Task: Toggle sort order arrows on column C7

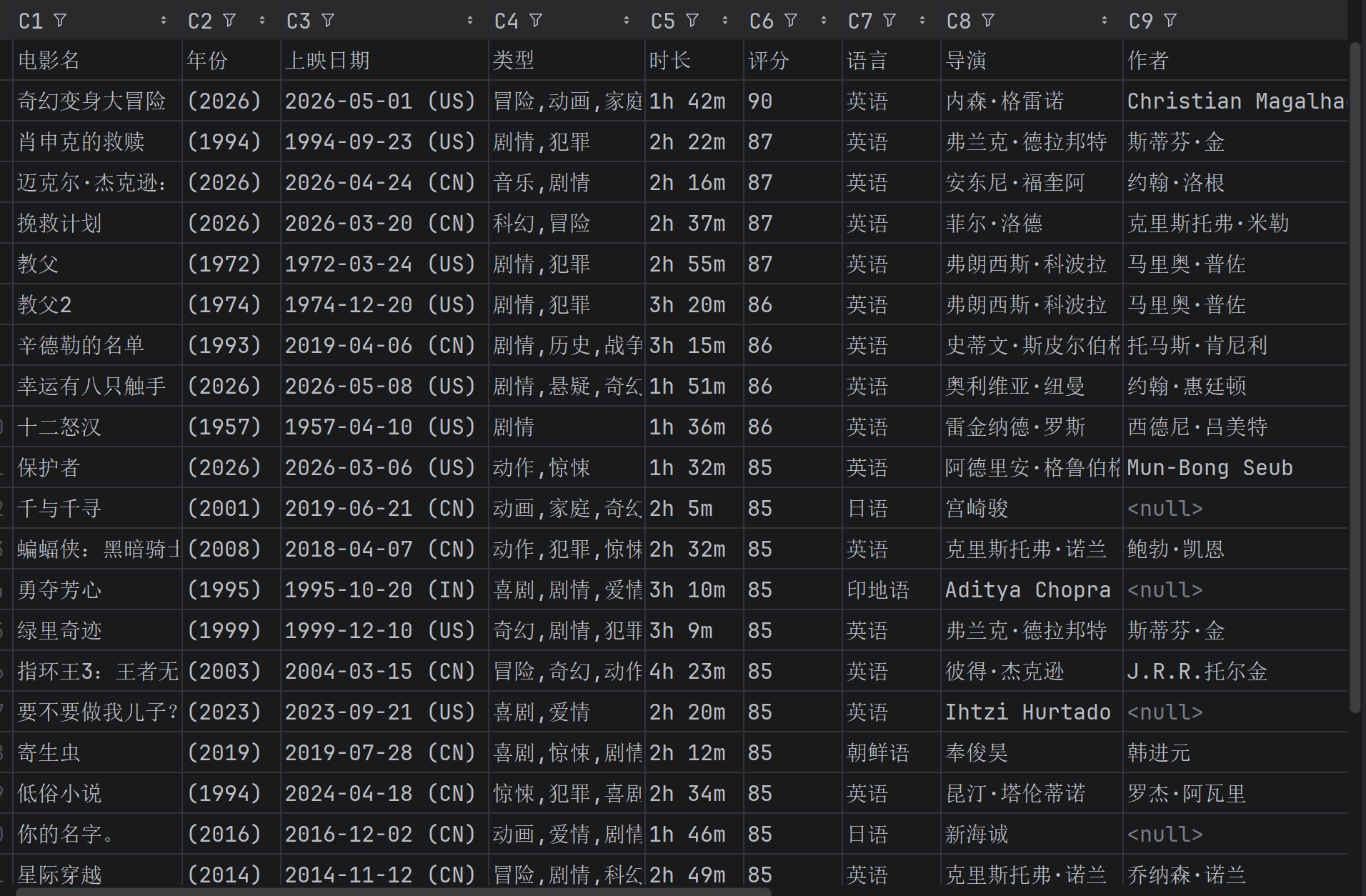Action: coord(922,21)
